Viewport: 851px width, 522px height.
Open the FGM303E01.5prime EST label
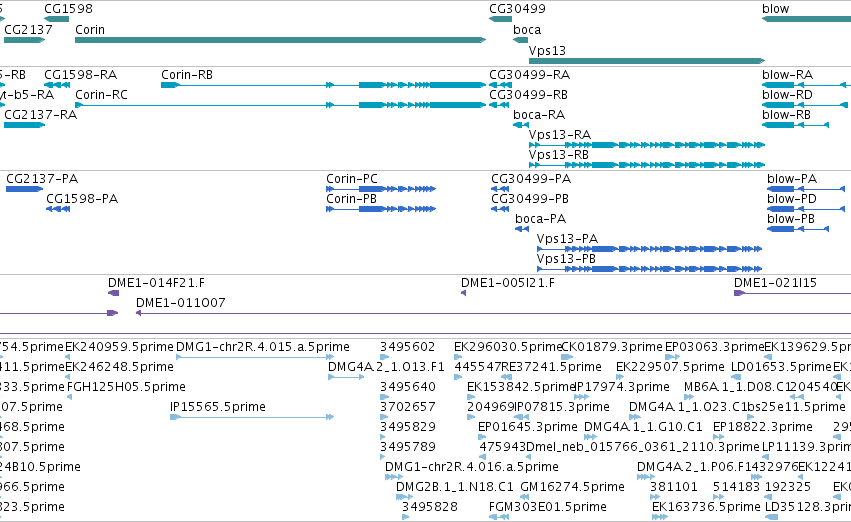548,507
